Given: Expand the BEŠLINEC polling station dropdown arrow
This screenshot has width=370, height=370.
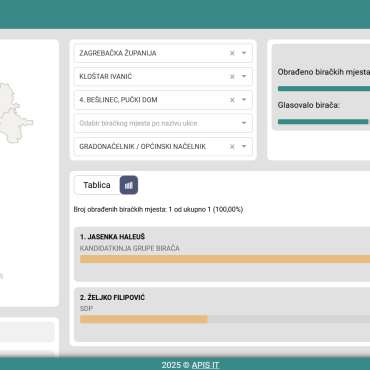Looking at the screenshot, I should click(x=244, y=100).
